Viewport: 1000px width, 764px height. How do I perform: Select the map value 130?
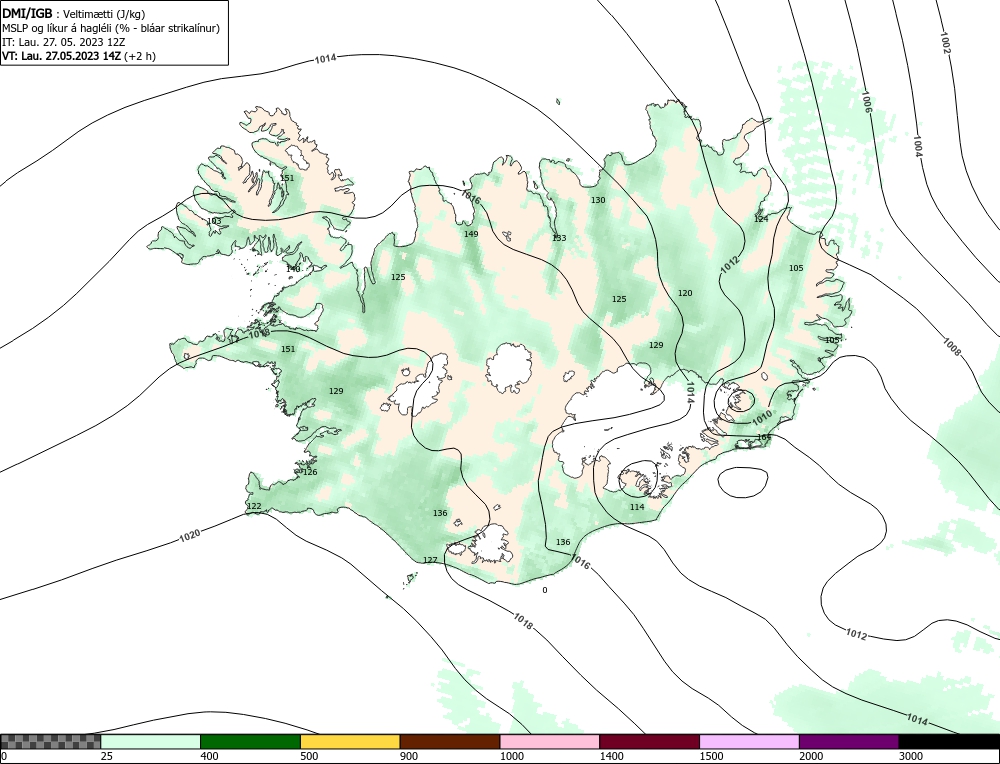click(x=598, y=200)
